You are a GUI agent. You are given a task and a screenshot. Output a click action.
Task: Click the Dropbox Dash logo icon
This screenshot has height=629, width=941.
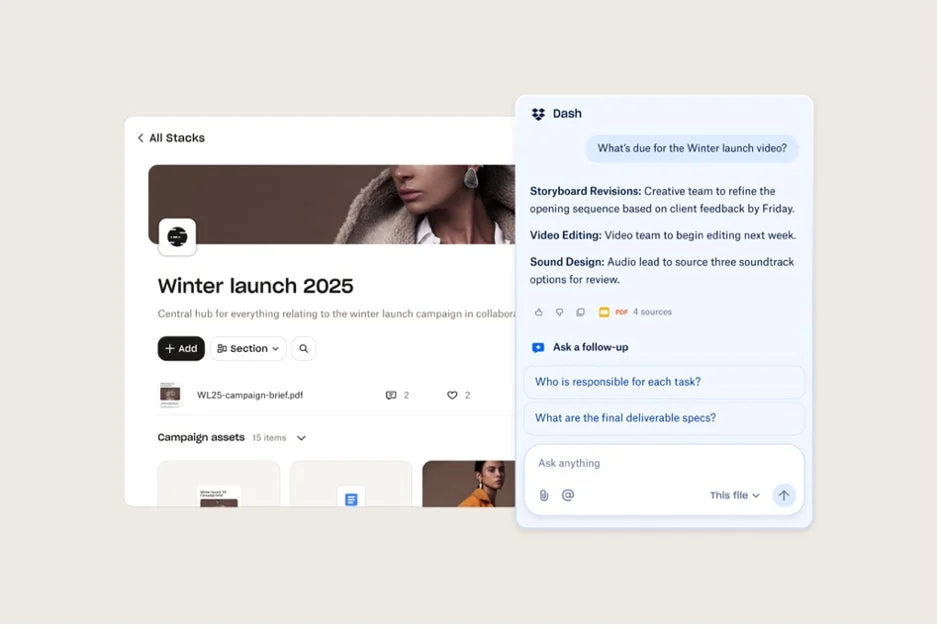coord(538,113)
